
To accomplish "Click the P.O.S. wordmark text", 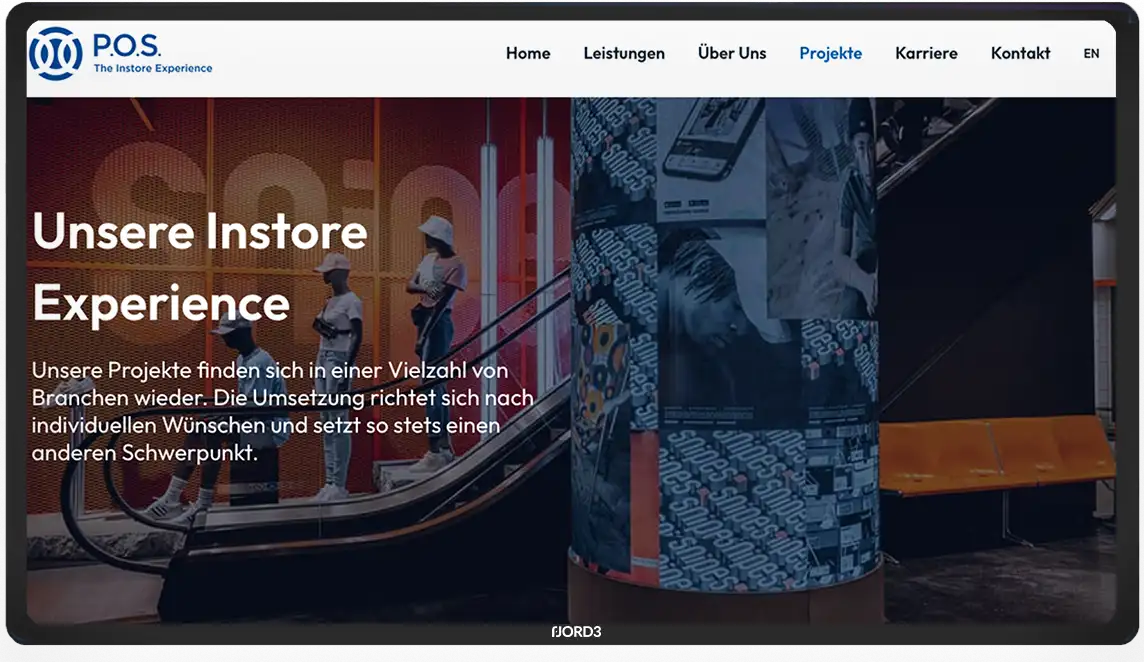I will coord(126,45).
